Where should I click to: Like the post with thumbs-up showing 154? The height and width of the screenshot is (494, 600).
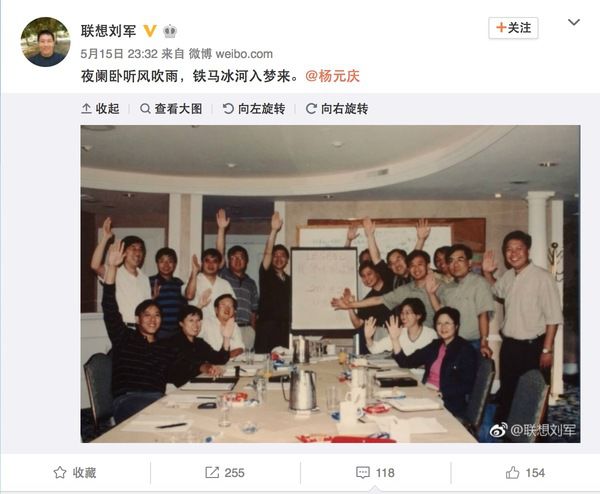[x=525, y=473]
